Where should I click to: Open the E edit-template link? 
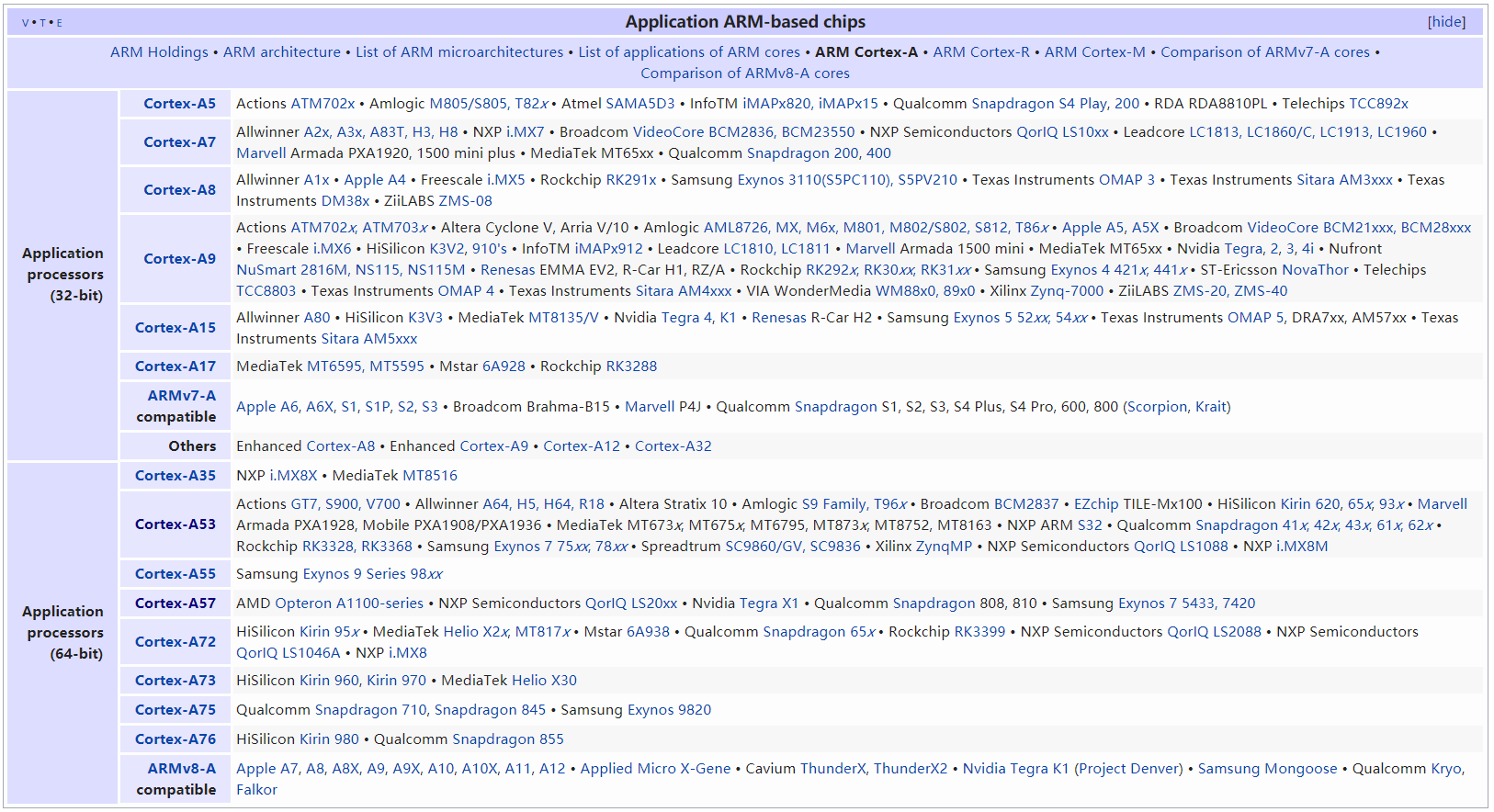(x=60, y=23)
